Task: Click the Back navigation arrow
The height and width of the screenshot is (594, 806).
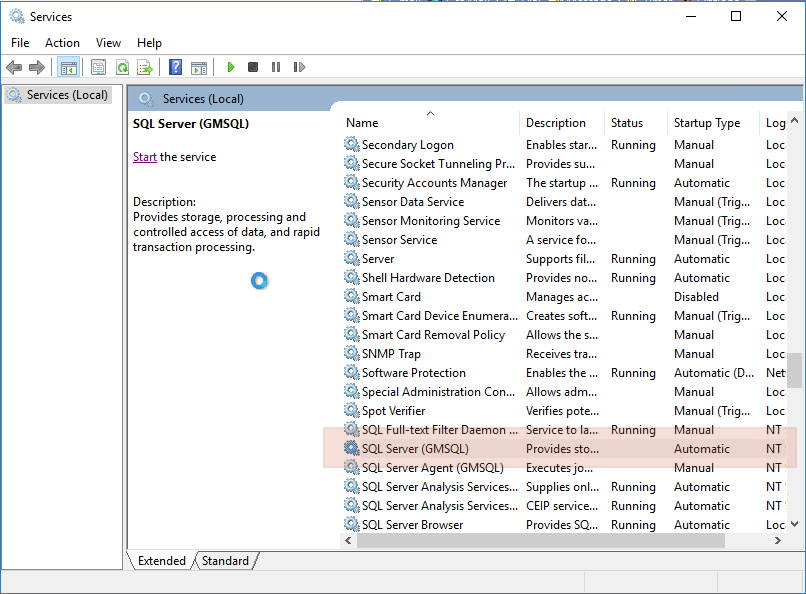Action: [x=13, y=67]
